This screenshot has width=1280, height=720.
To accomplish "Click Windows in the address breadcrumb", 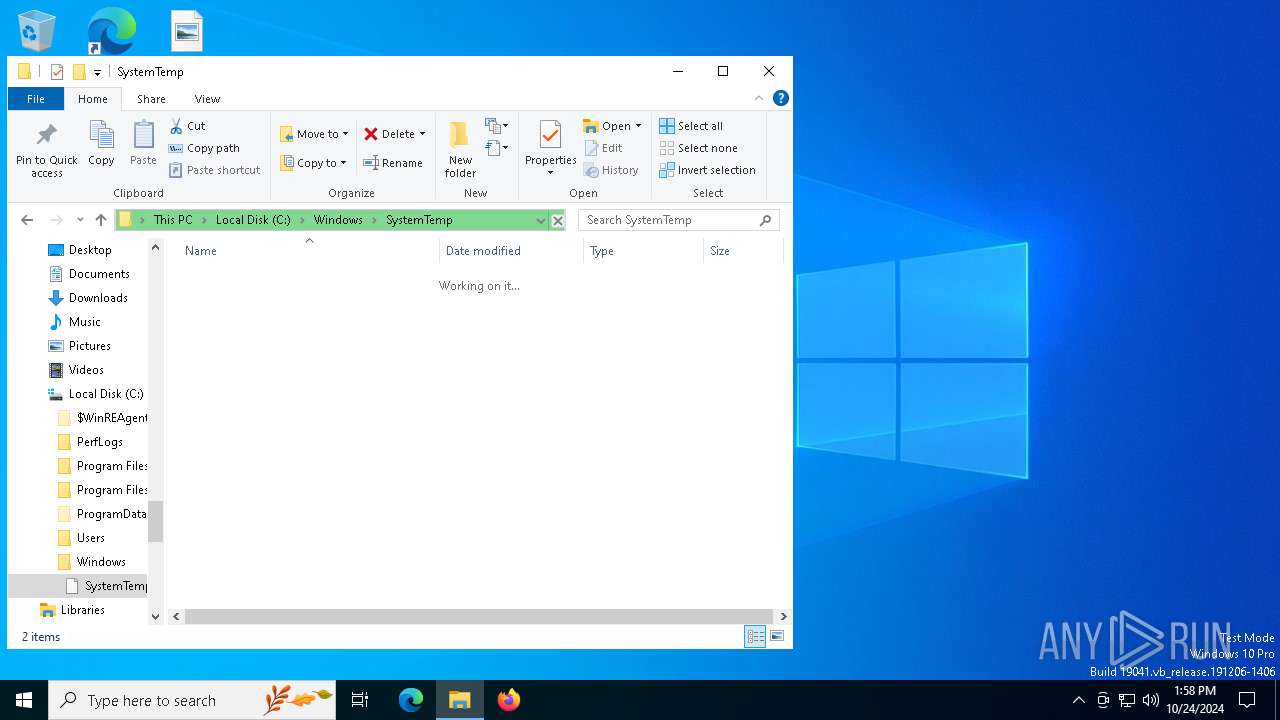I will pos(338,220).
